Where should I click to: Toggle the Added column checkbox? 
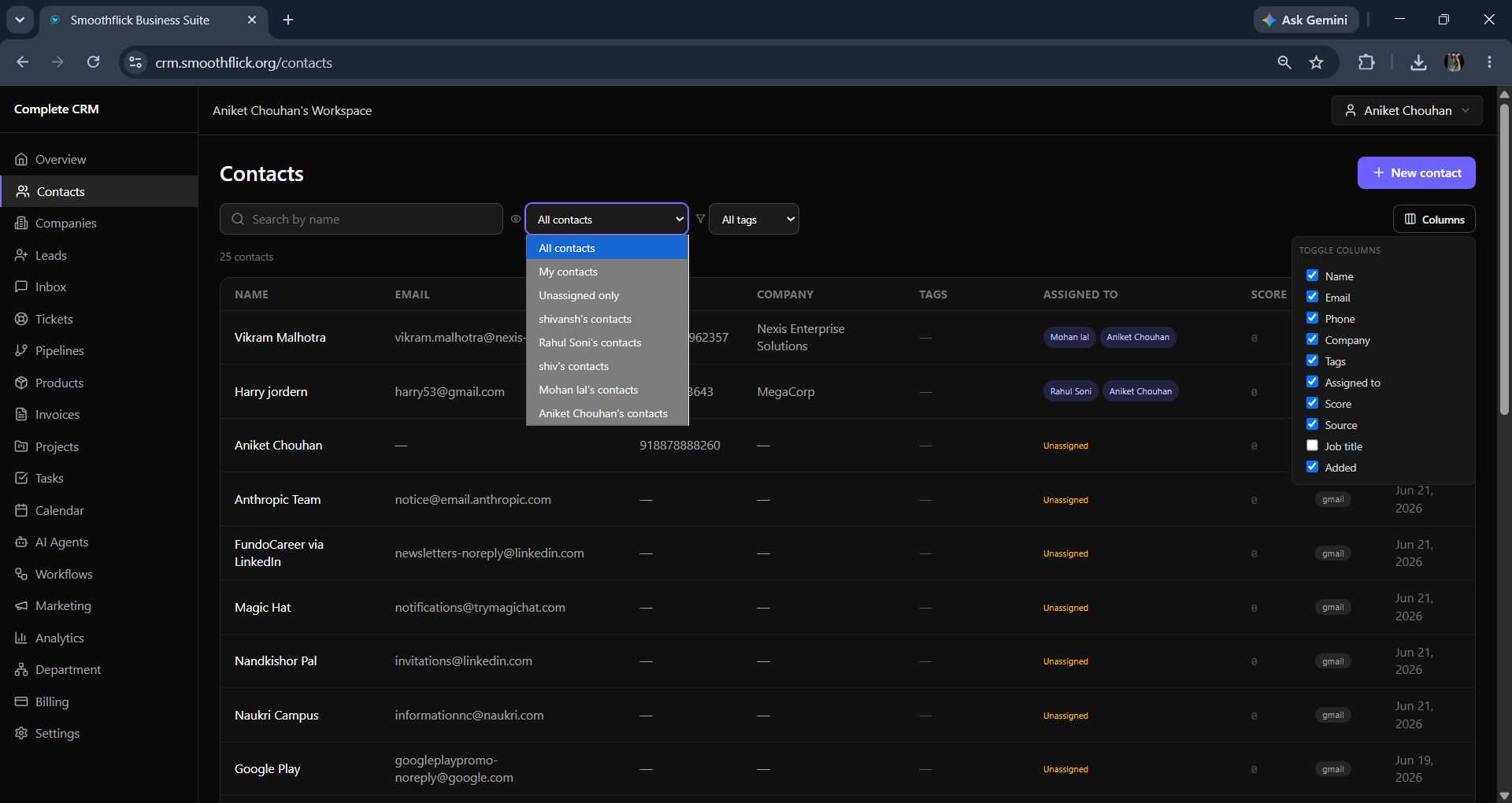pyautogui.click(x=1312, y=467)
